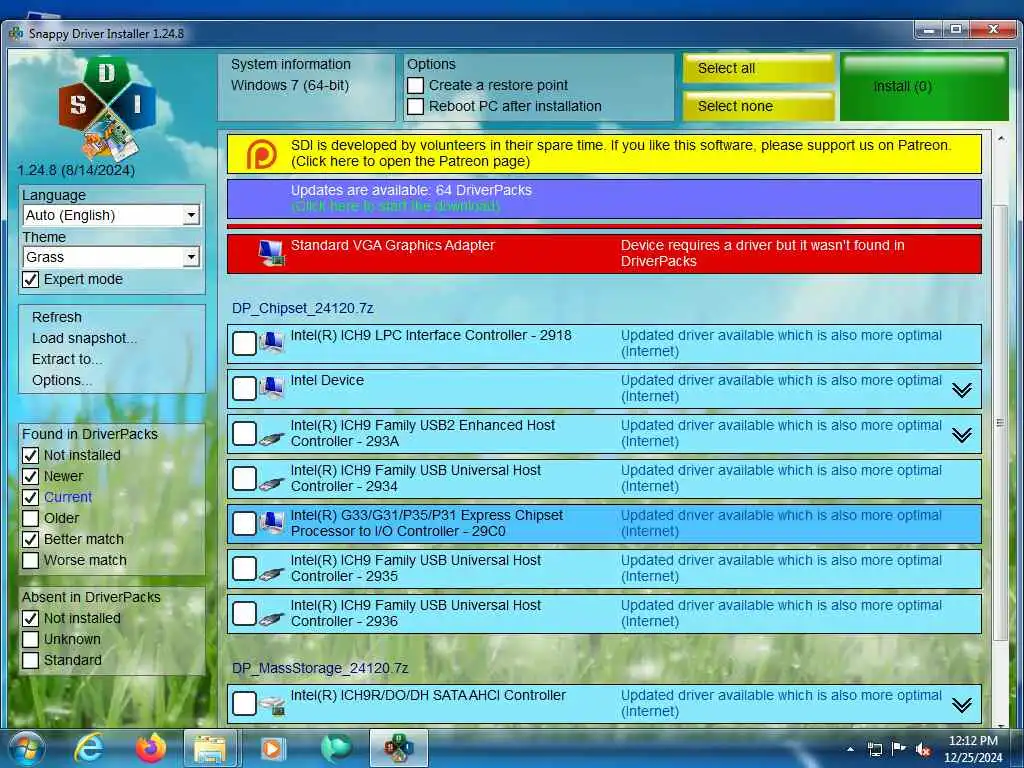Show hidden tray icons arrow
Viewport: 1024px width, 768px height.
850,749
